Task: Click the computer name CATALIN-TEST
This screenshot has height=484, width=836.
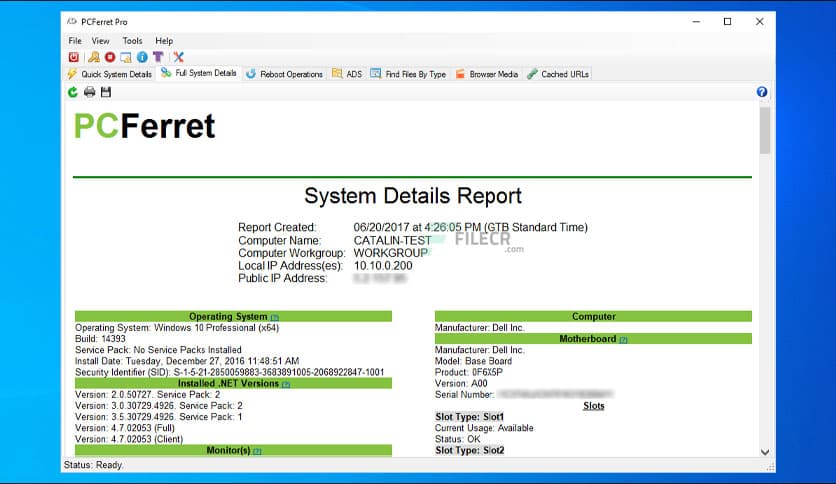Action: 392,240
